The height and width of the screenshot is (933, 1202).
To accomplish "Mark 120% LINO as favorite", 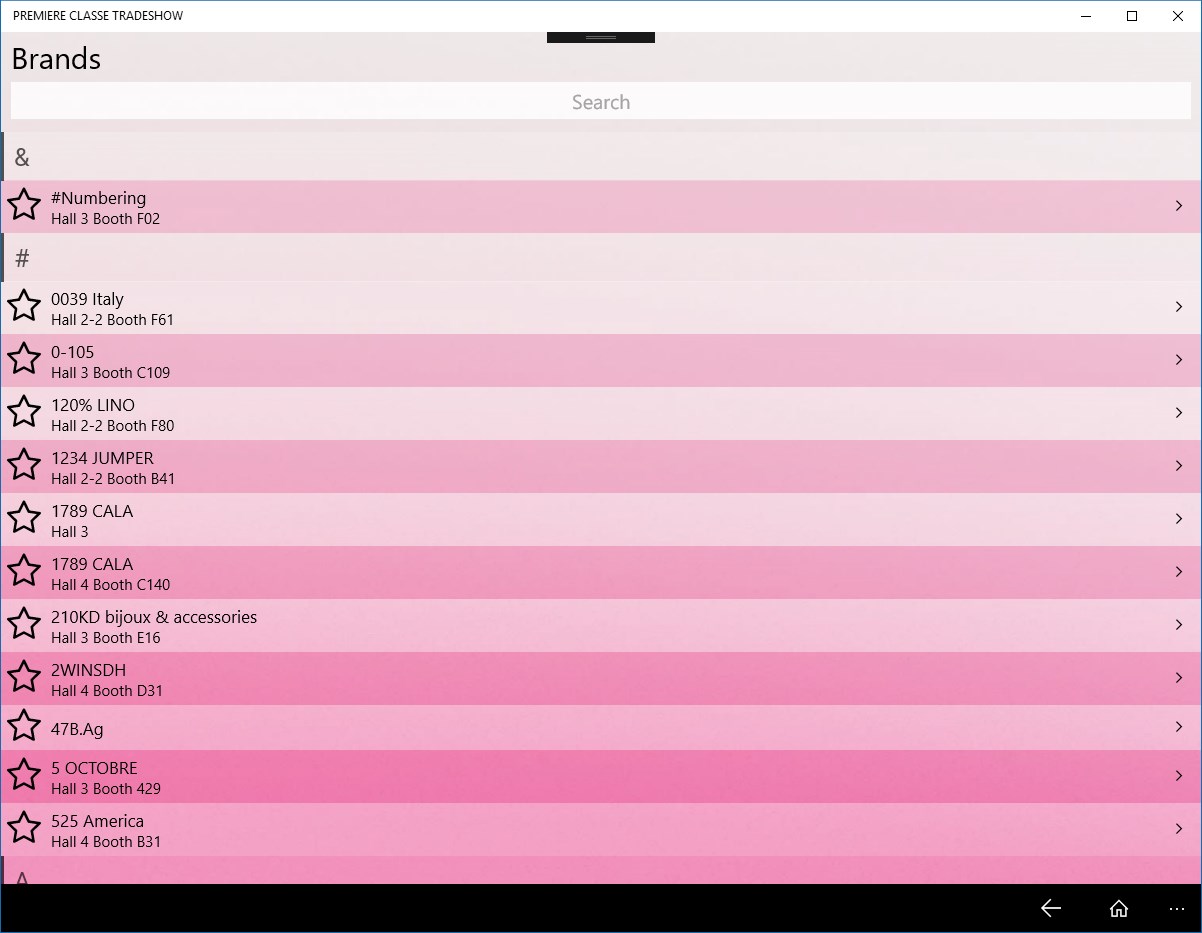I will 24,412.
